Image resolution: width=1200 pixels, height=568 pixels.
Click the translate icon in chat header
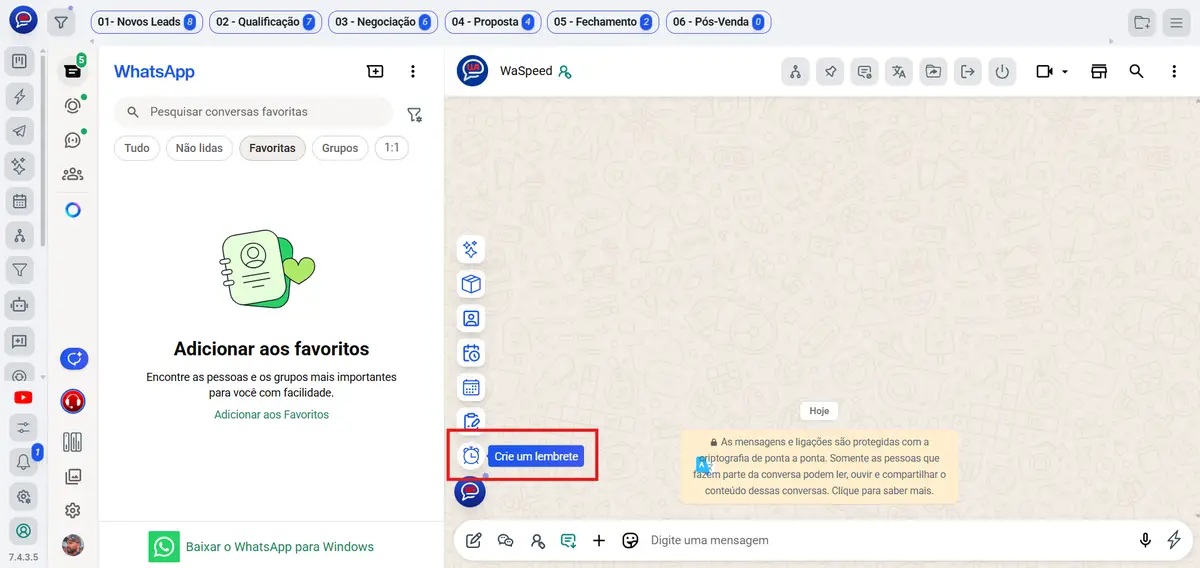(x=899, y=72)
